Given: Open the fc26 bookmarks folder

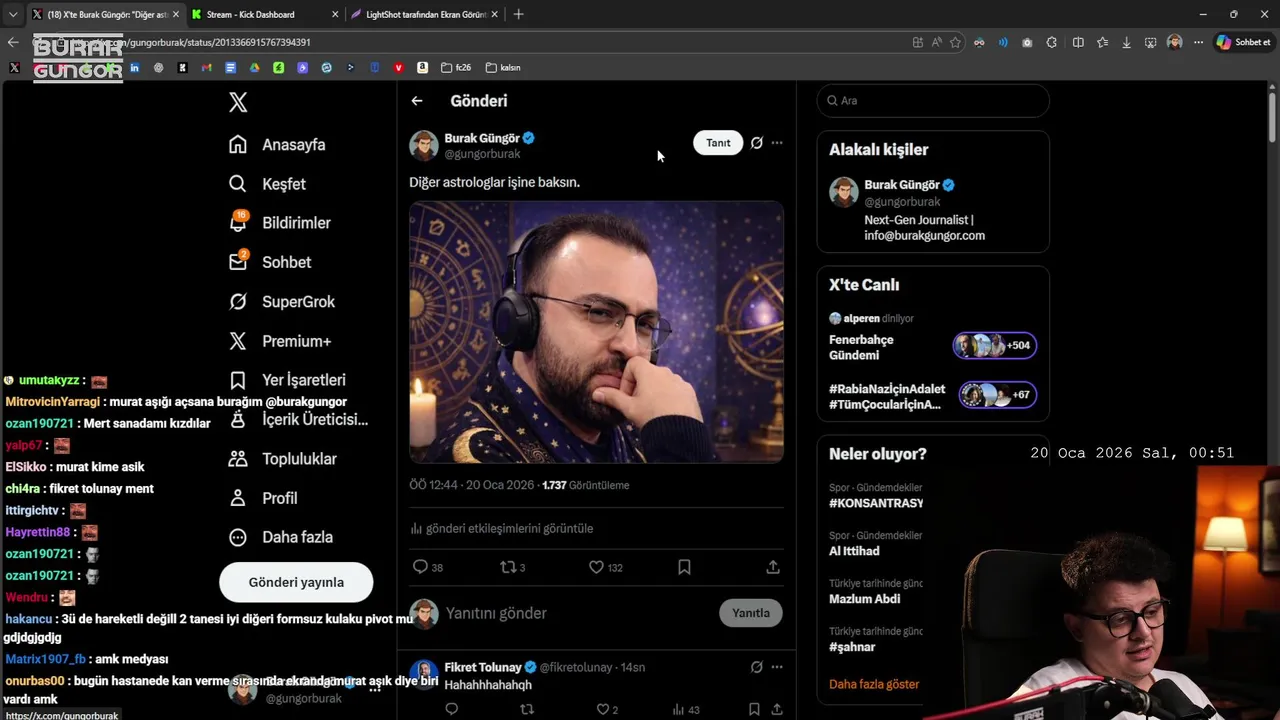Looking at the screenshot, I should tap(455, 68).
